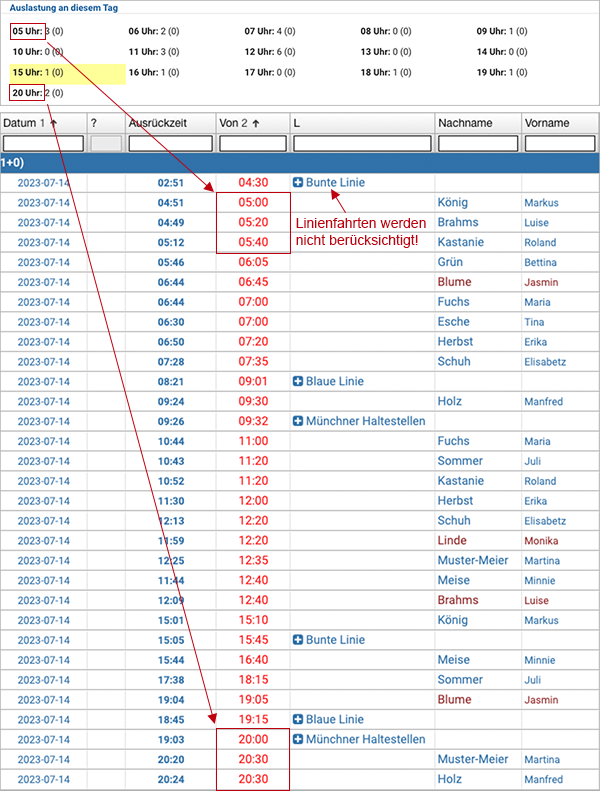Sort by the Ausrückzeit column header
The height and width of the screenshot is (791, 600).
coord(171,123)
